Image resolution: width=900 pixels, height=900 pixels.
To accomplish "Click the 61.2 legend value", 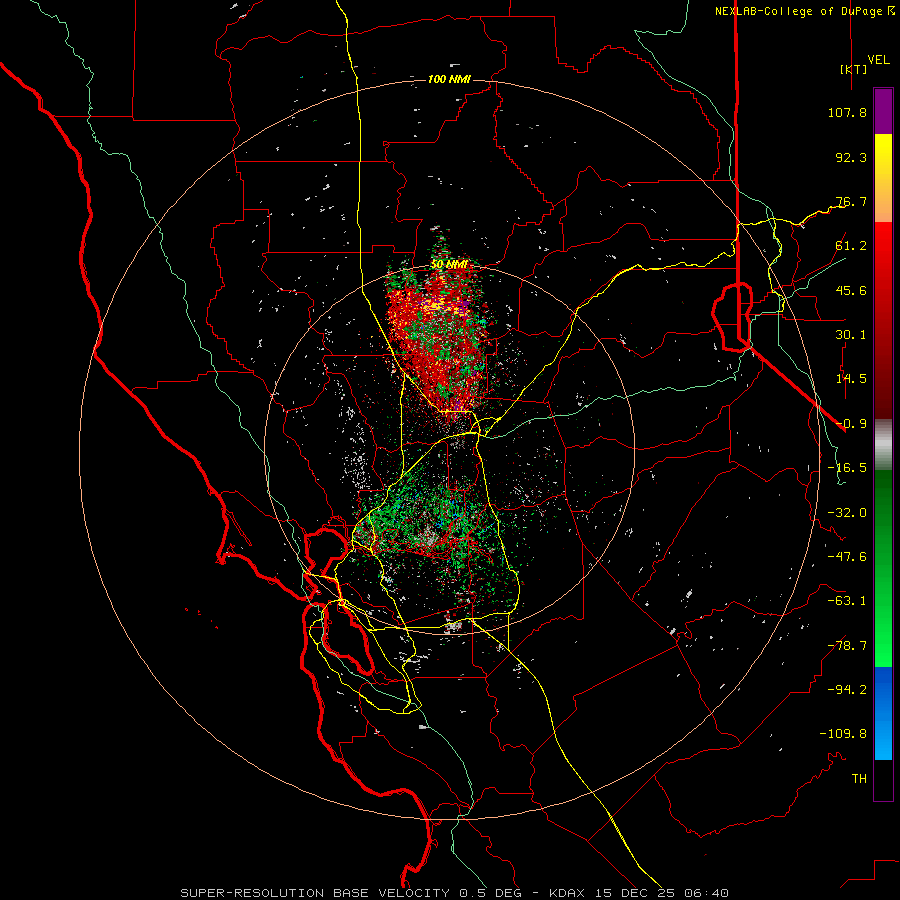I will tap(851, 246).
